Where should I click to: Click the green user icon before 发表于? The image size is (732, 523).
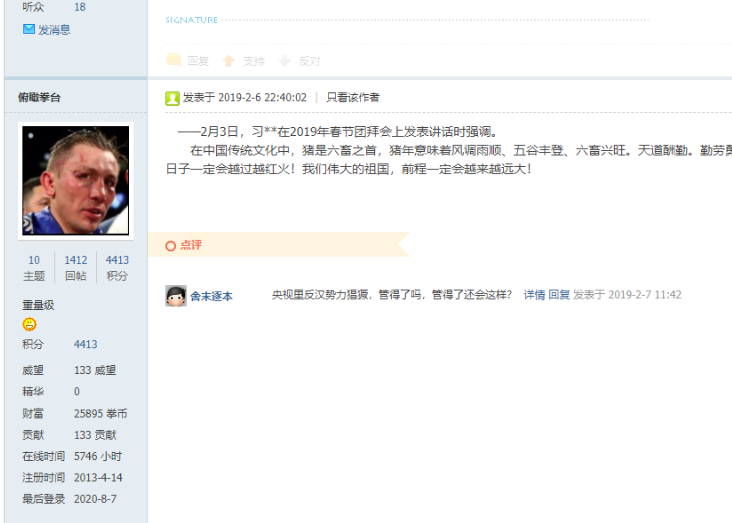[x=172, y=99]
